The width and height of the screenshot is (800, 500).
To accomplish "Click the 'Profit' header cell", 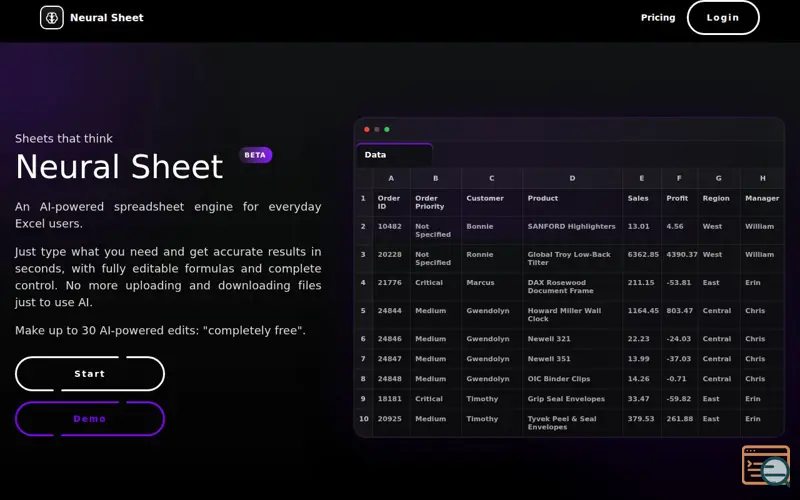I will point(680,203).
